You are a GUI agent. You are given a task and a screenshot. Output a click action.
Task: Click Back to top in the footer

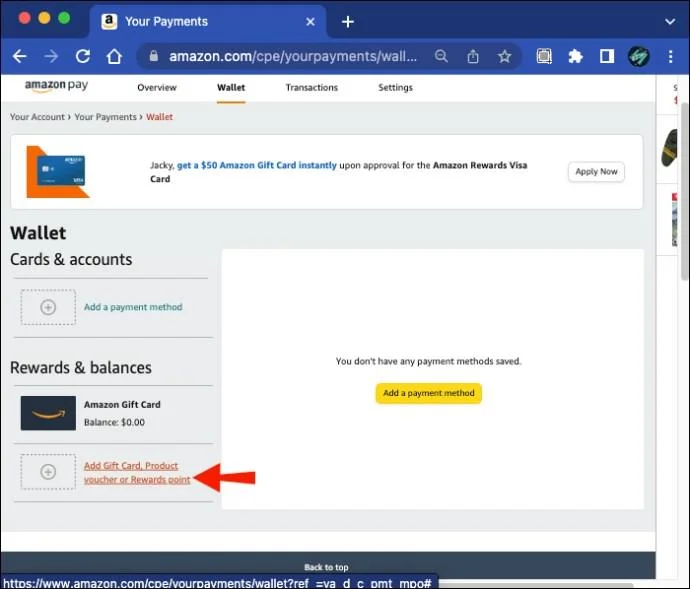pos(326,567)
